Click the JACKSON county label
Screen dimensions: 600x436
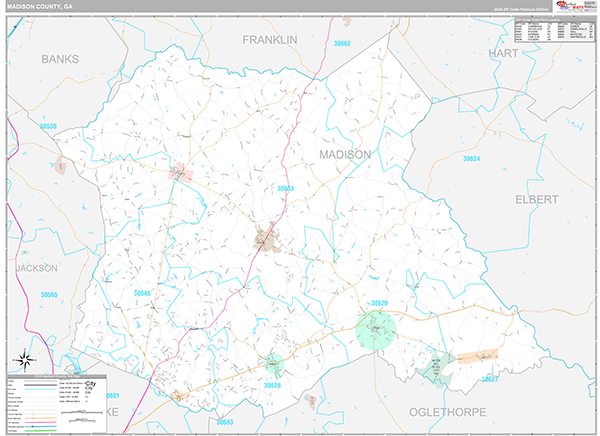37,268
